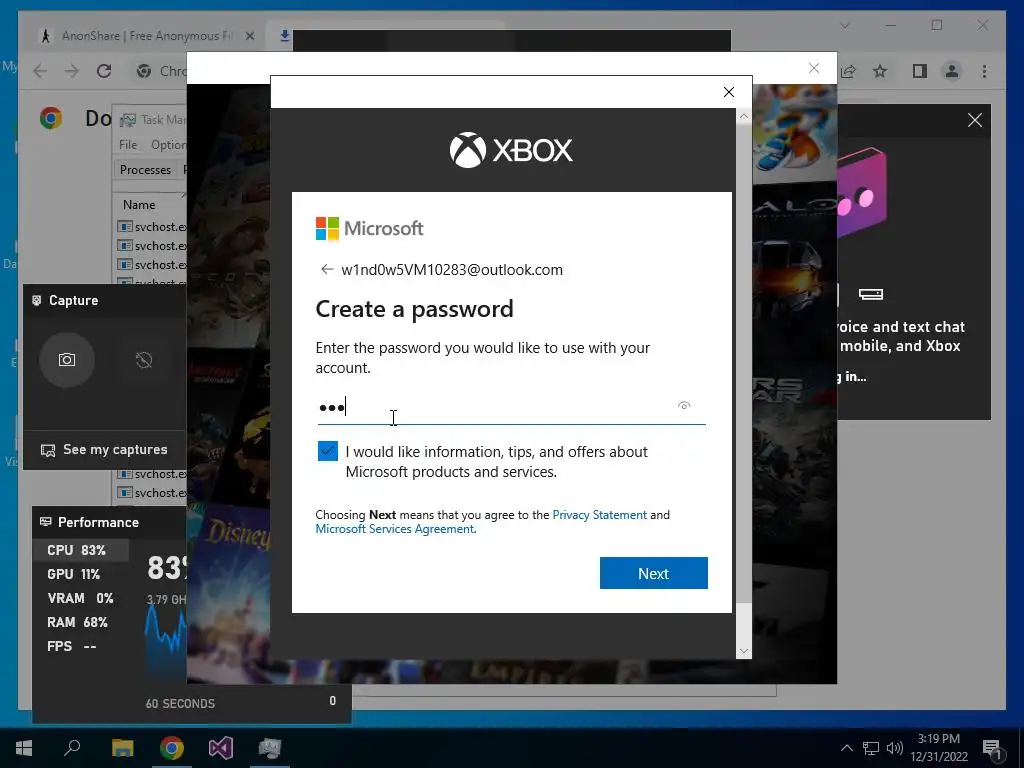Focus the password input field

511,408
